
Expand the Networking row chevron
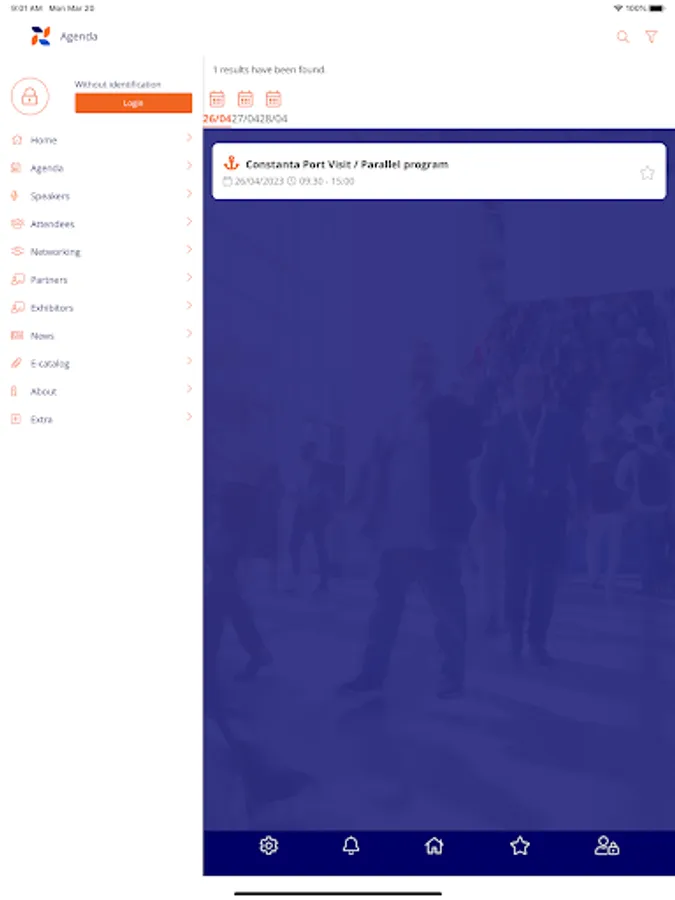[189, 250]
